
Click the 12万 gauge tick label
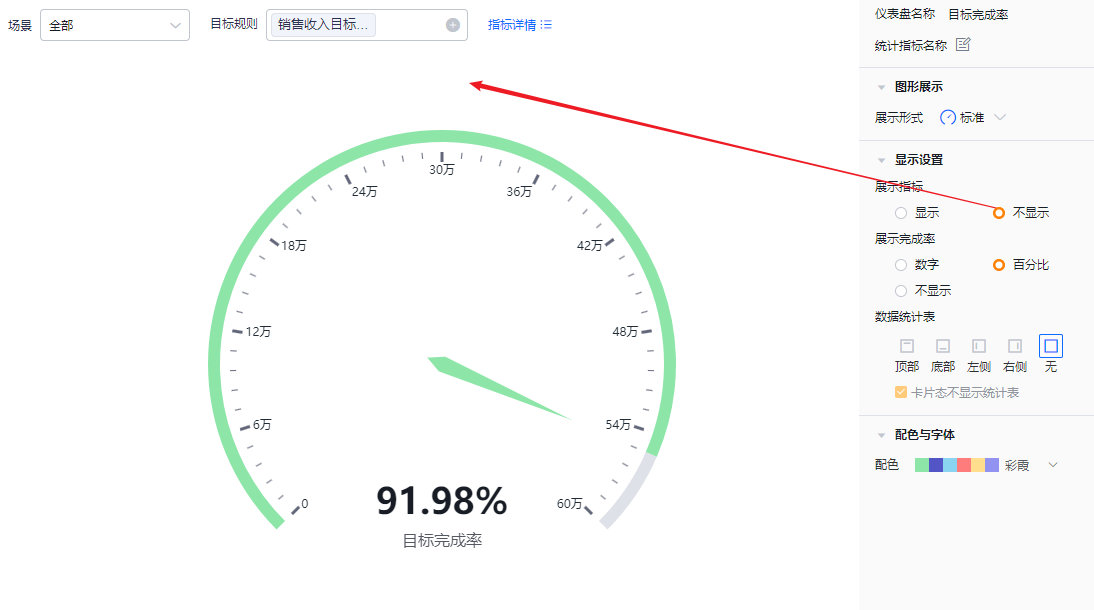tap(258, 332)
